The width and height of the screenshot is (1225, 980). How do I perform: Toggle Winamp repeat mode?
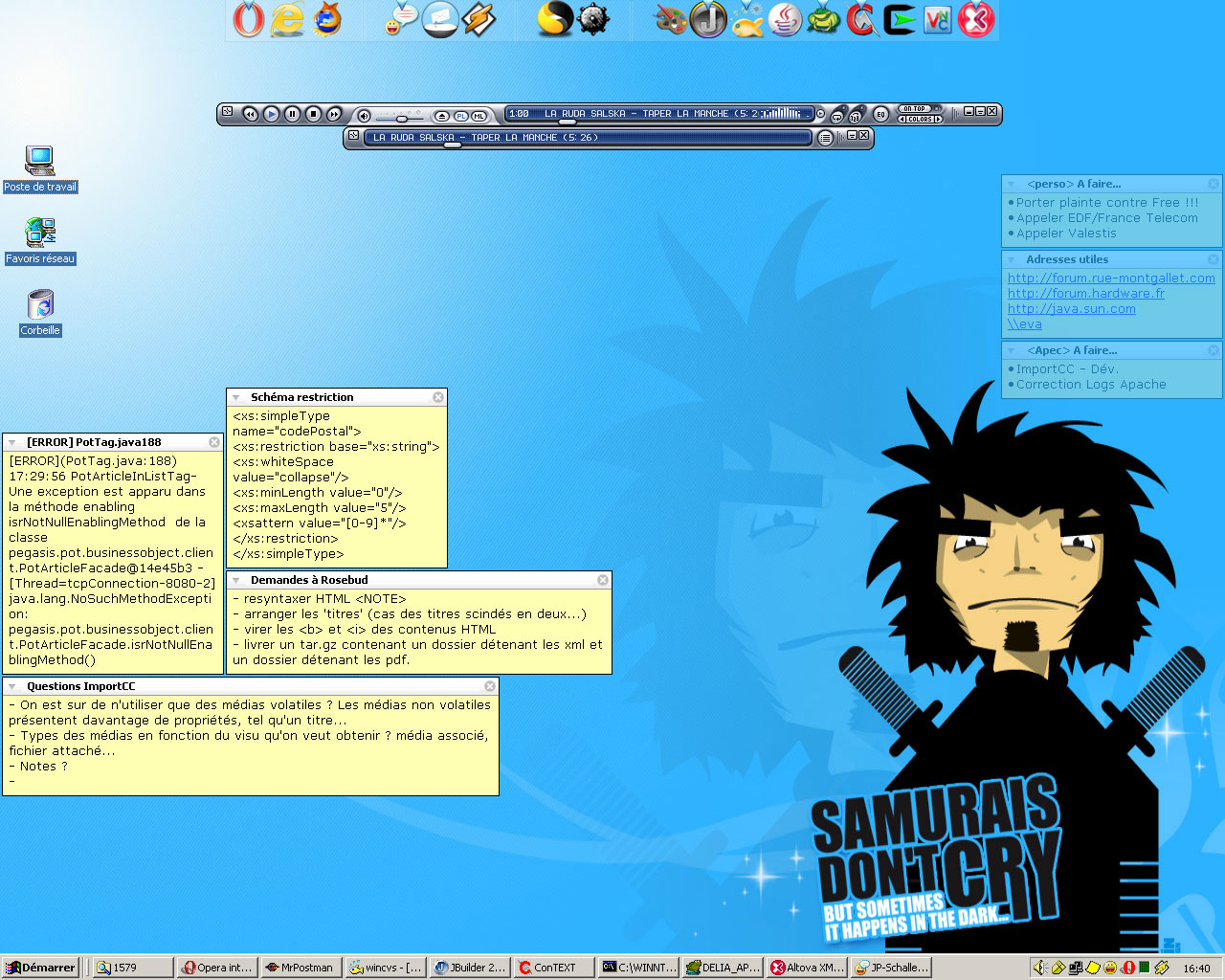coord(837,117)
